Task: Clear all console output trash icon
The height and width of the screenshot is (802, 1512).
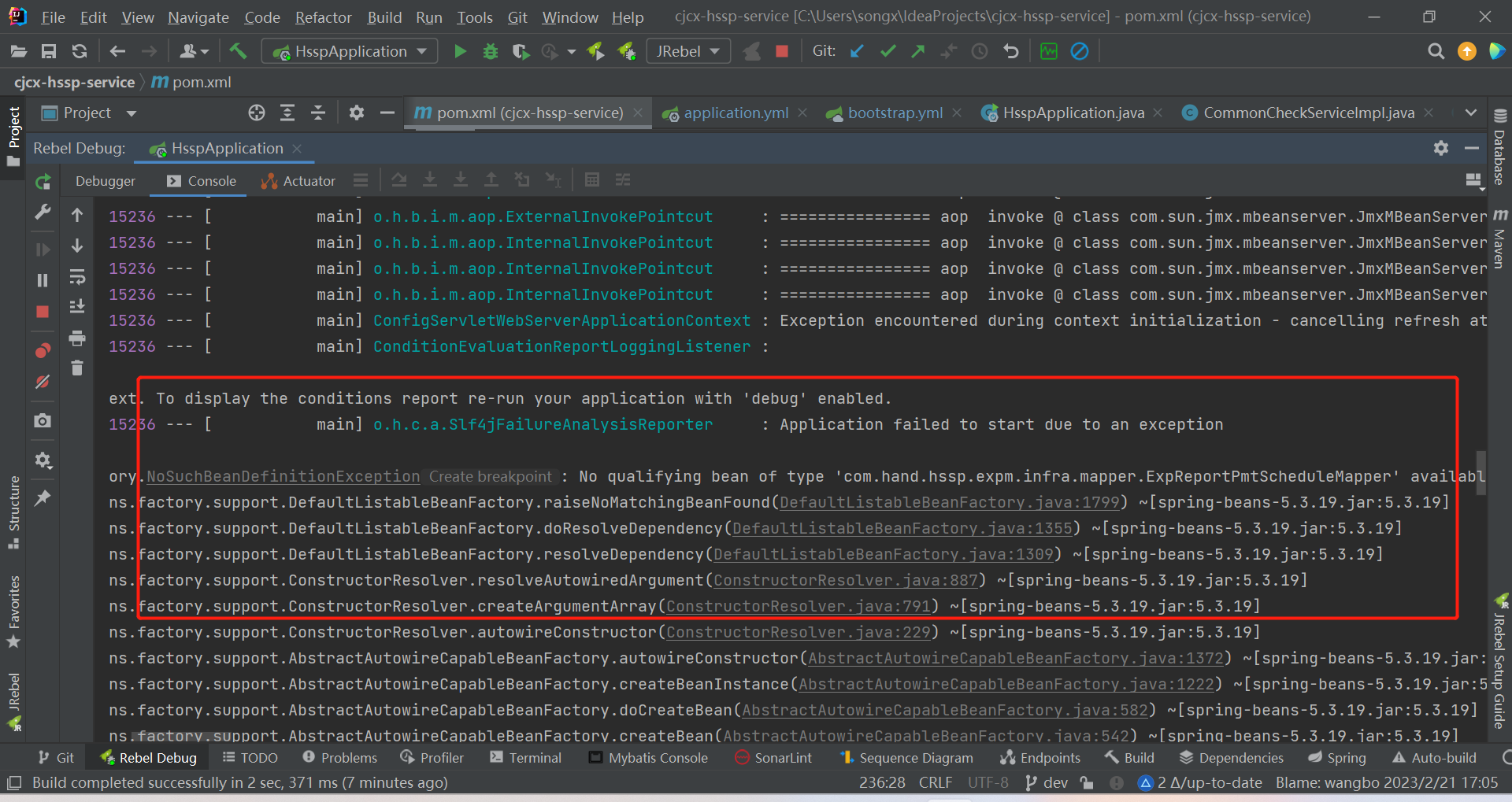Action: coord(77,368)
